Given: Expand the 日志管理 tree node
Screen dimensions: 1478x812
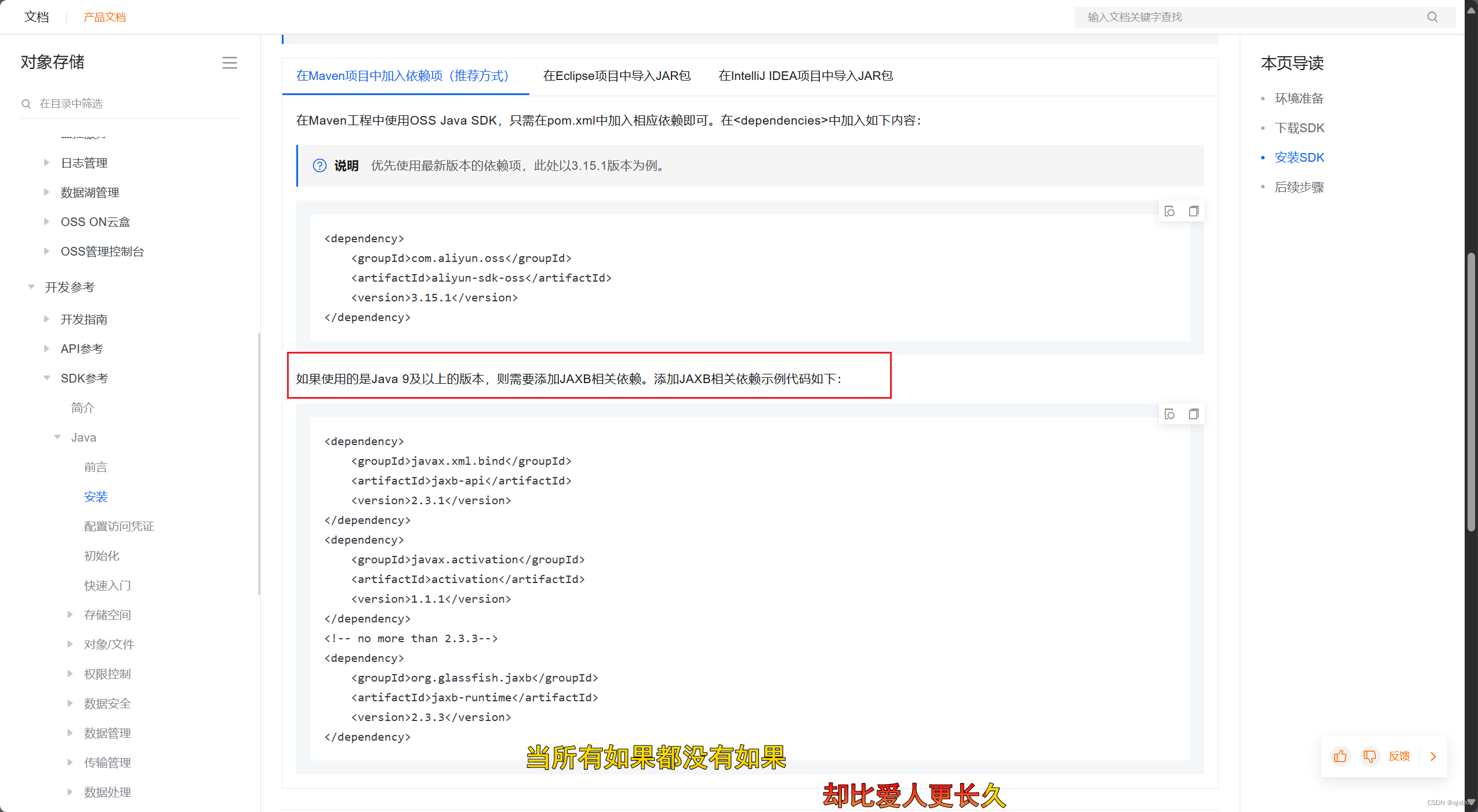Looking at the screenshot, I should (46, 163).
